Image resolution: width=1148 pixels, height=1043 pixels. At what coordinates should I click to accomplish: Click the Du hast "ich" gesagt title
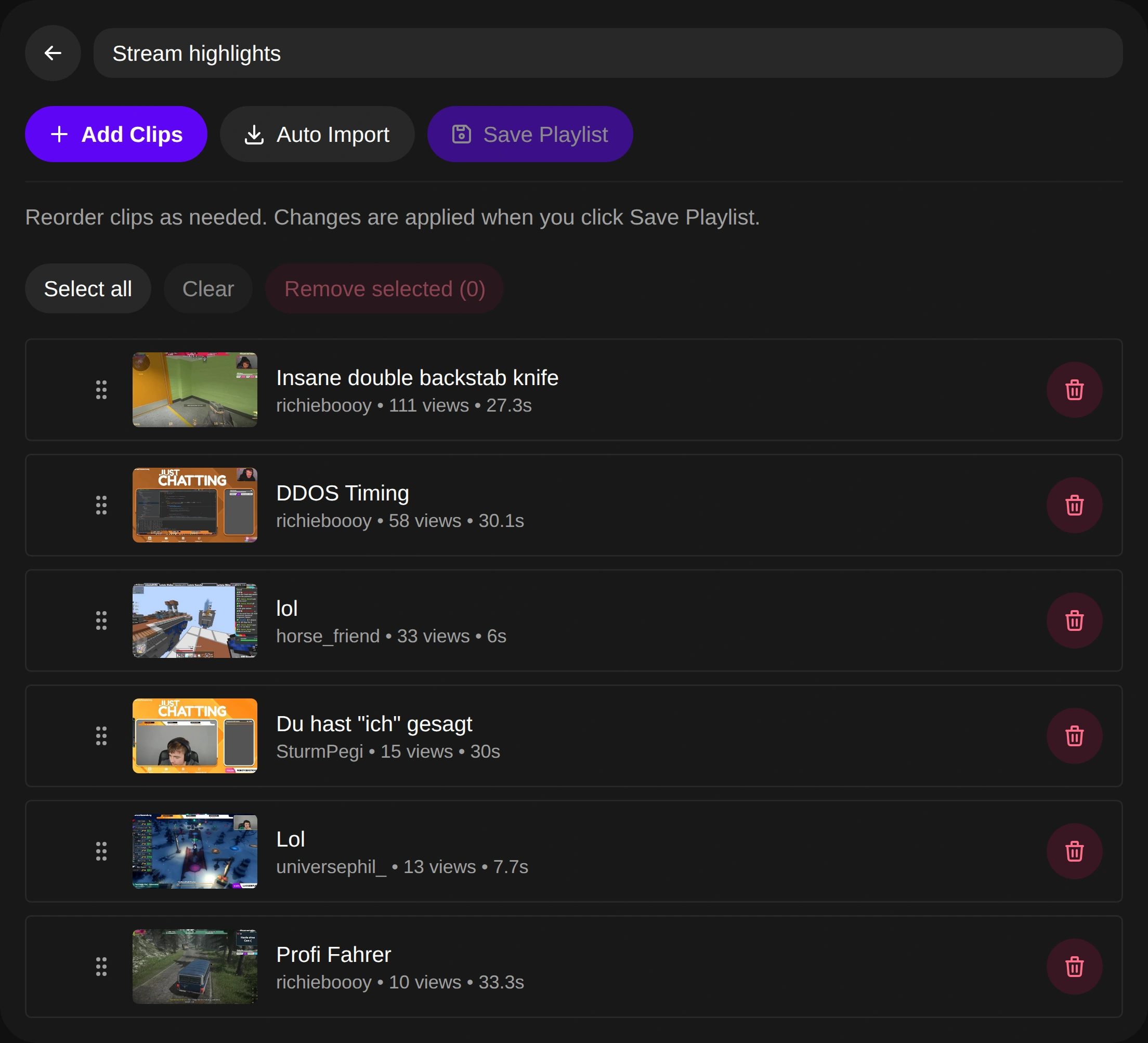pos(374,724)
